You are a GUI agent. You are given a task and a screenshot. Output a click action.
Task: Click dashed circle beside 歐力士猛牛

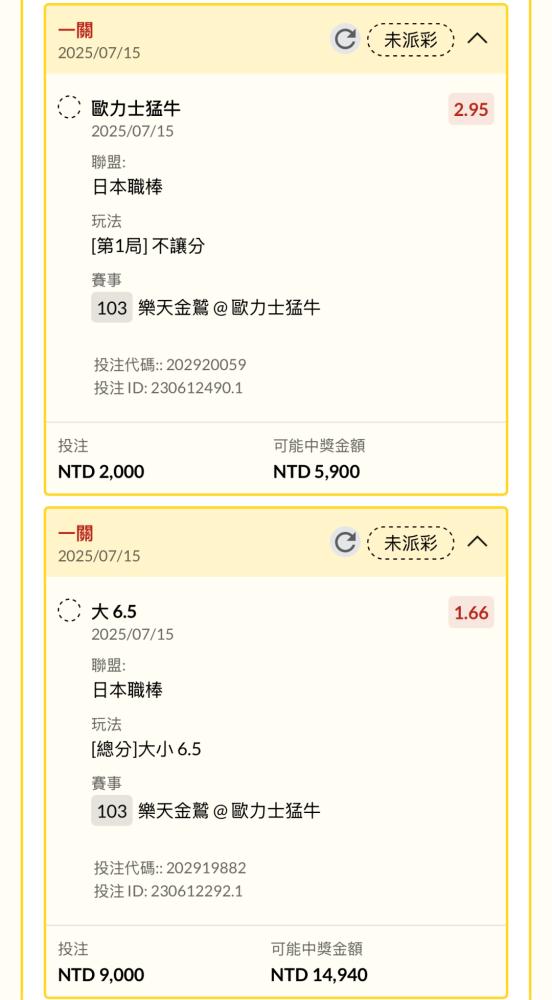click(69, 107)
